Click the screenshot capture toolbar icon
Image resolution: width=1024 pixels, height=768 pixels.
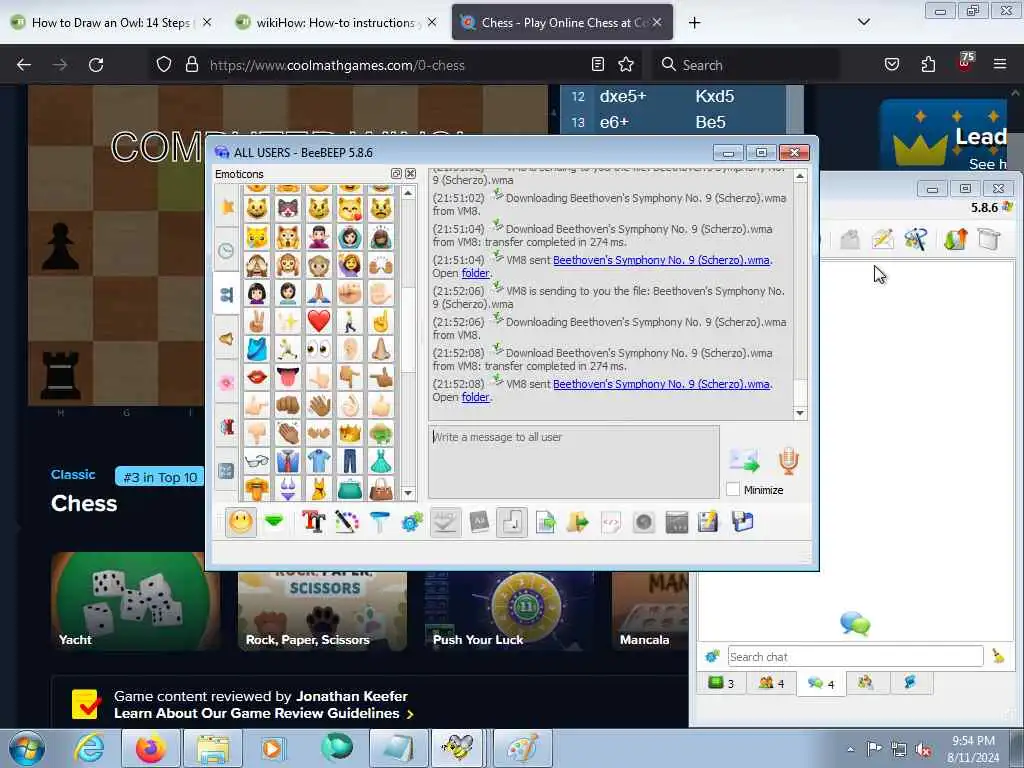[x=677, y=522]
